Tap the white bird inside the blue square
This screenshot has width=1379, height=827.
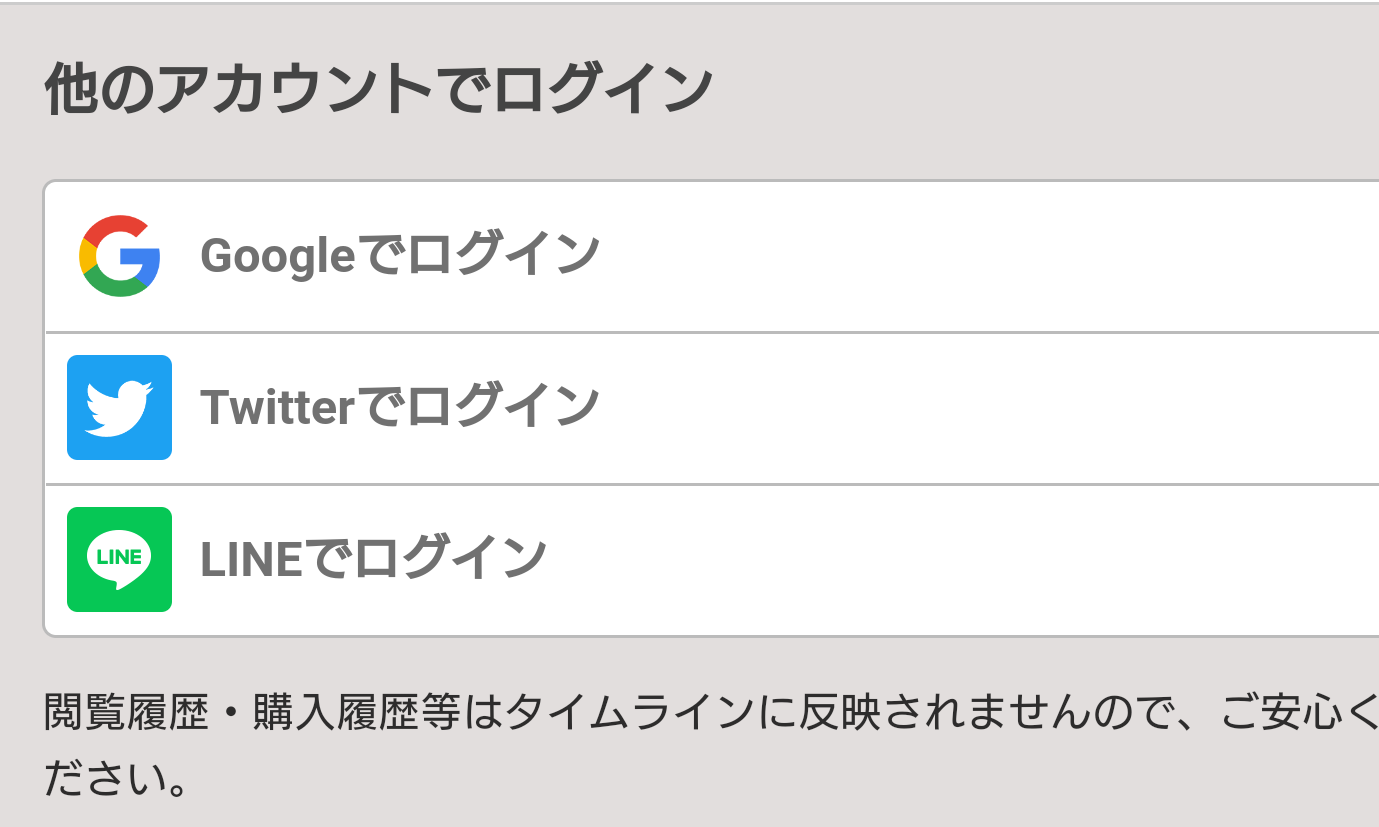[119, 408]
